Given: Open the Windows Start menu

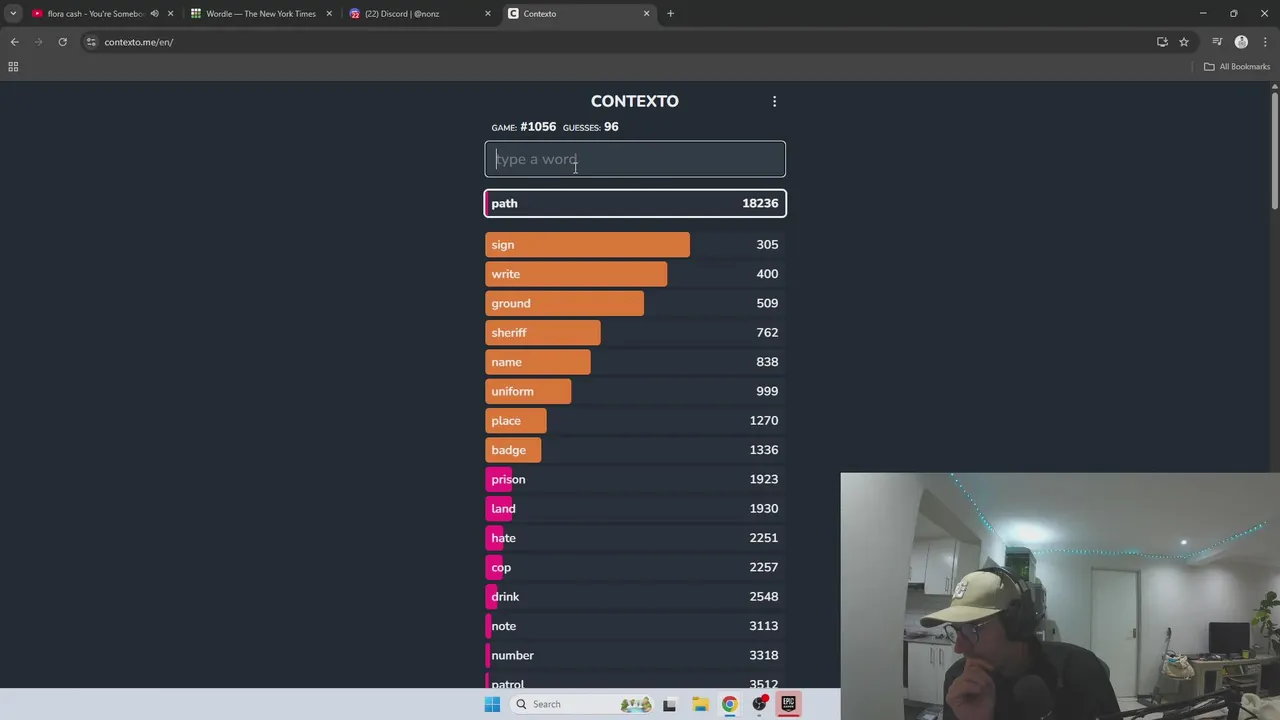Looking at the screenshot, I should 492,704.
